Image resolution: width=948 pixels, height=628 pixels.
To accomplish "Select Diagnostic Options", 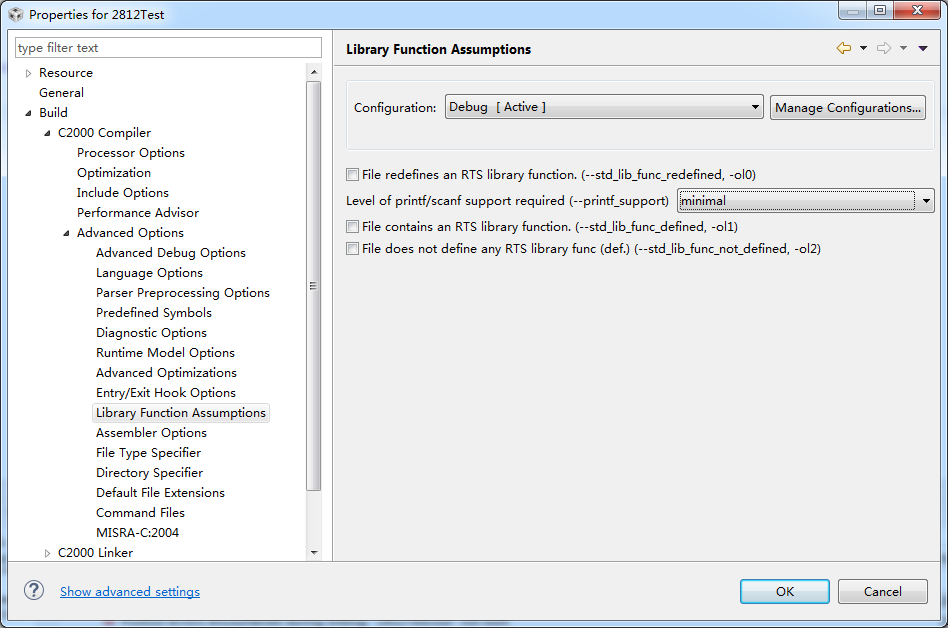I will pos(151,332).
